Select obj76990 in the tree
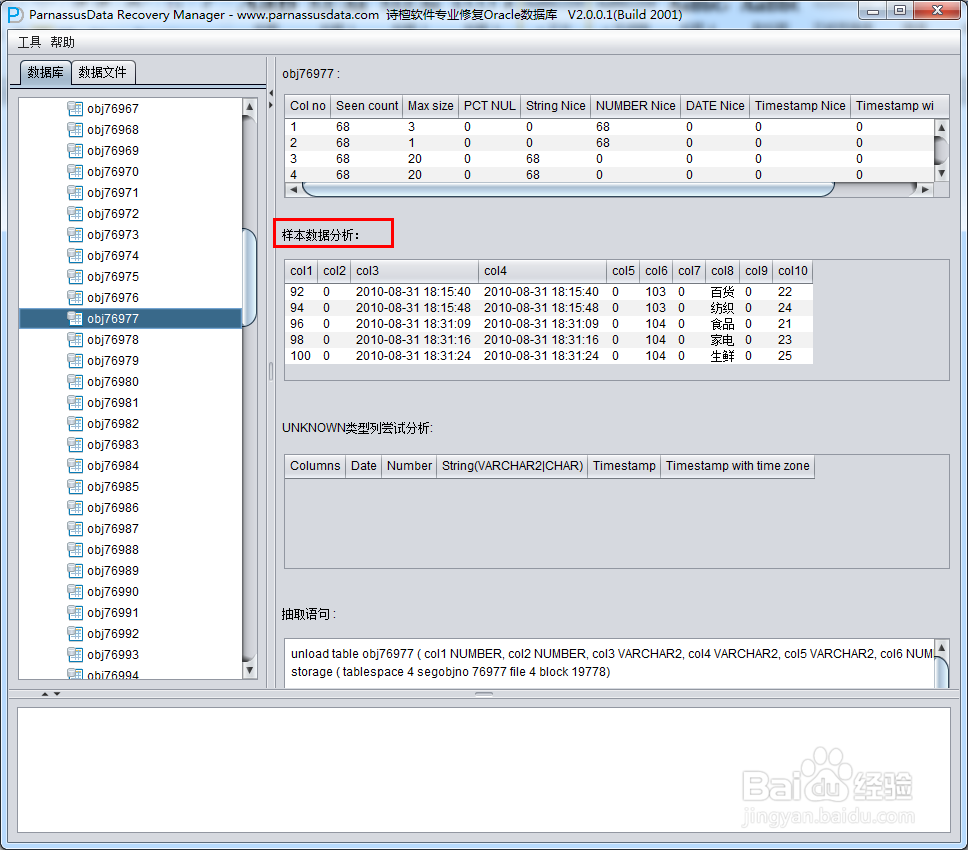The width and height of the screenshot is (968, 850). coord(113,591)
